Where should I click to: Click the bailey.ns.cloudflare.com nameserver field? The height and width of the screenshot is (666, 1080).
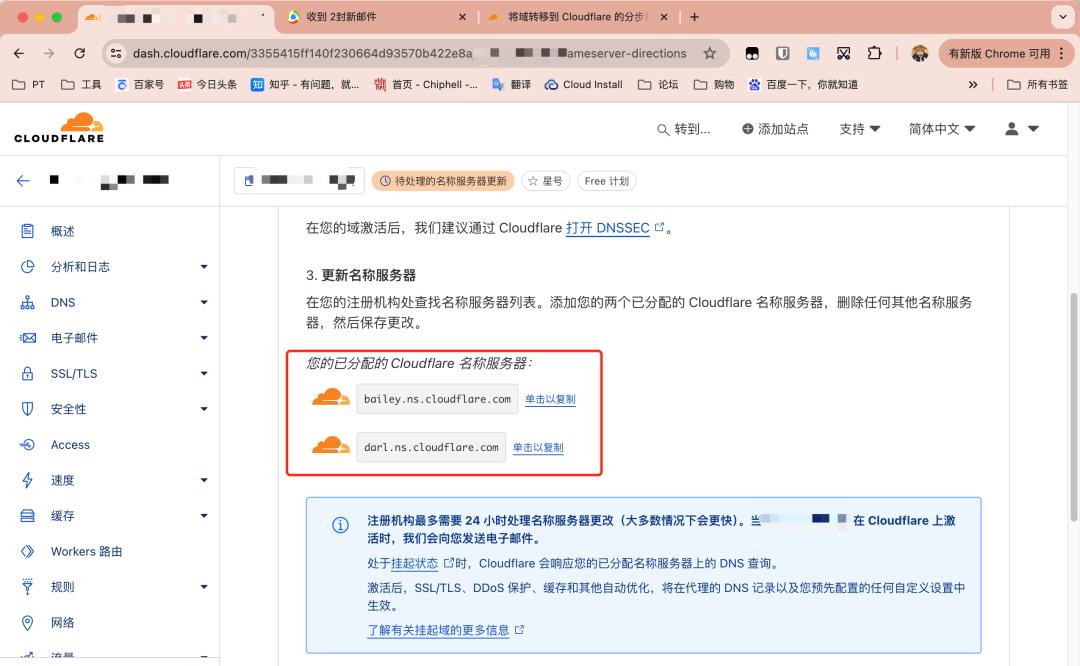[437, 399]
